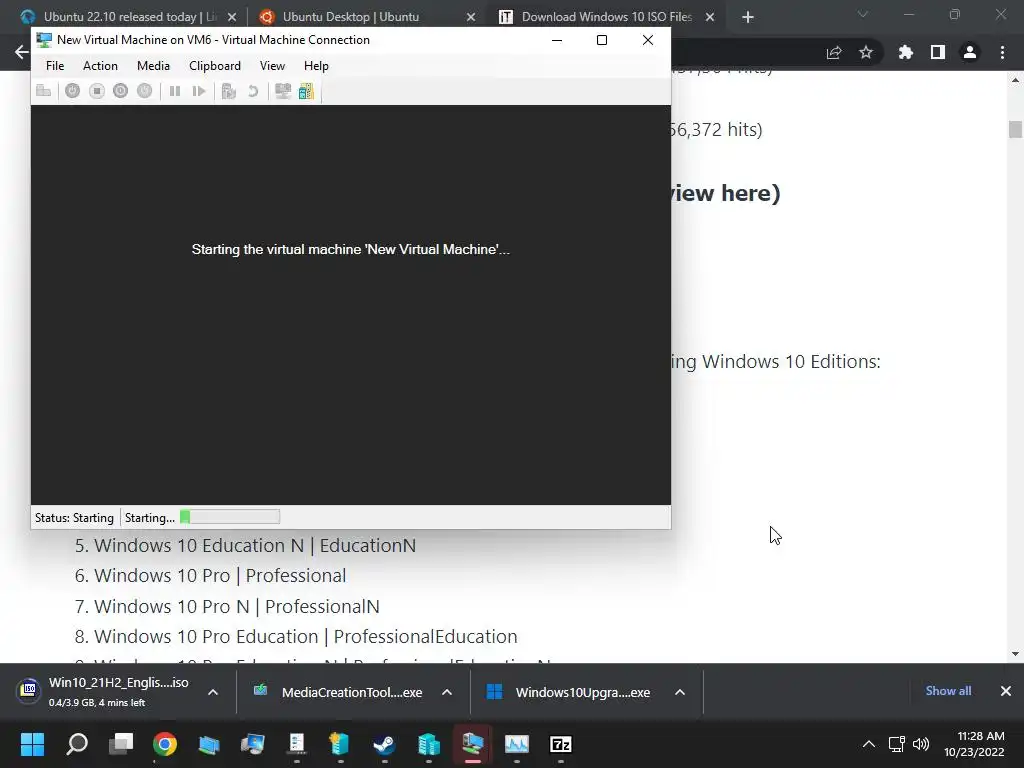Open Chrome tab search chevron
The width and height of the screenshot is (1024, 768).
pyautogui.click(x=863, y=14)
